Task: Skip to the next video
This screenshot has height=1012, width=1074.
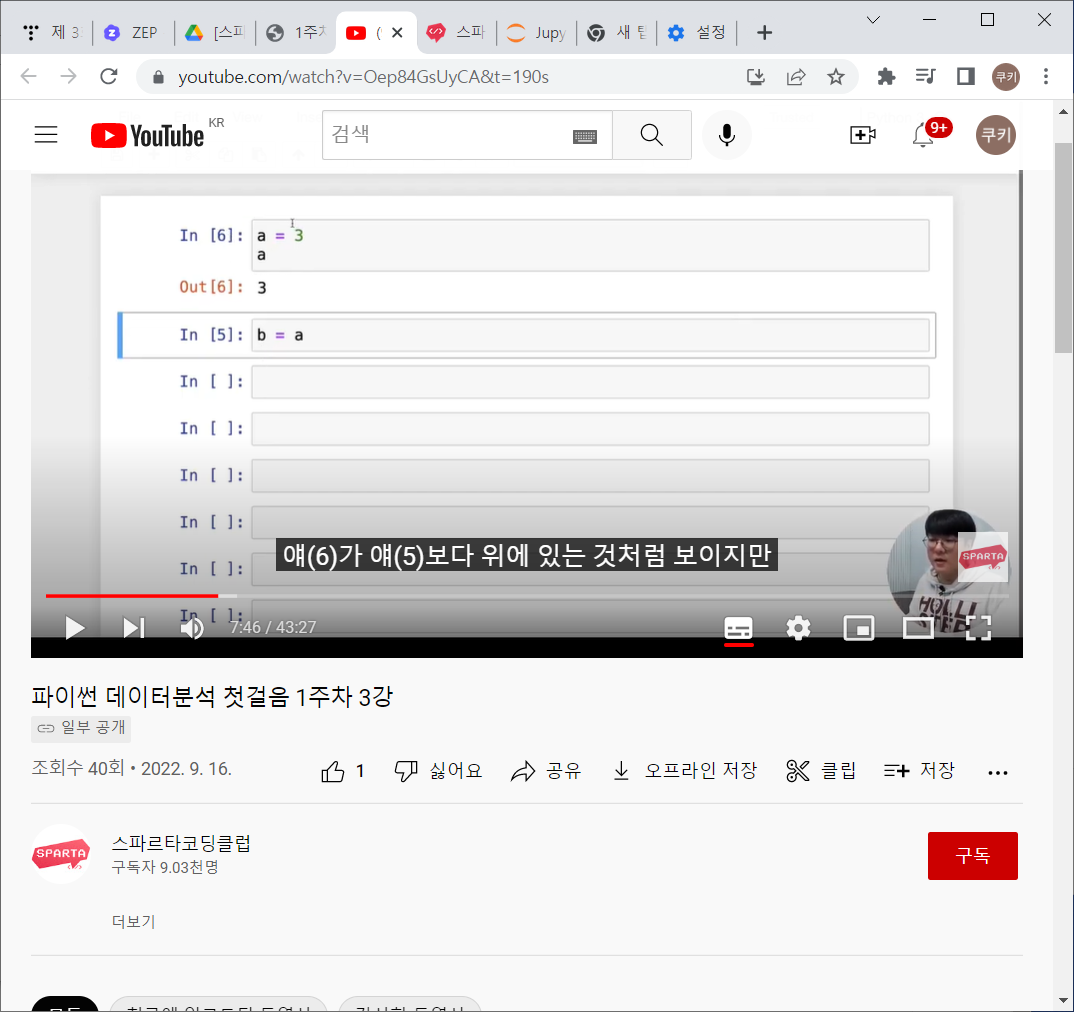Action: coord(134,627)
